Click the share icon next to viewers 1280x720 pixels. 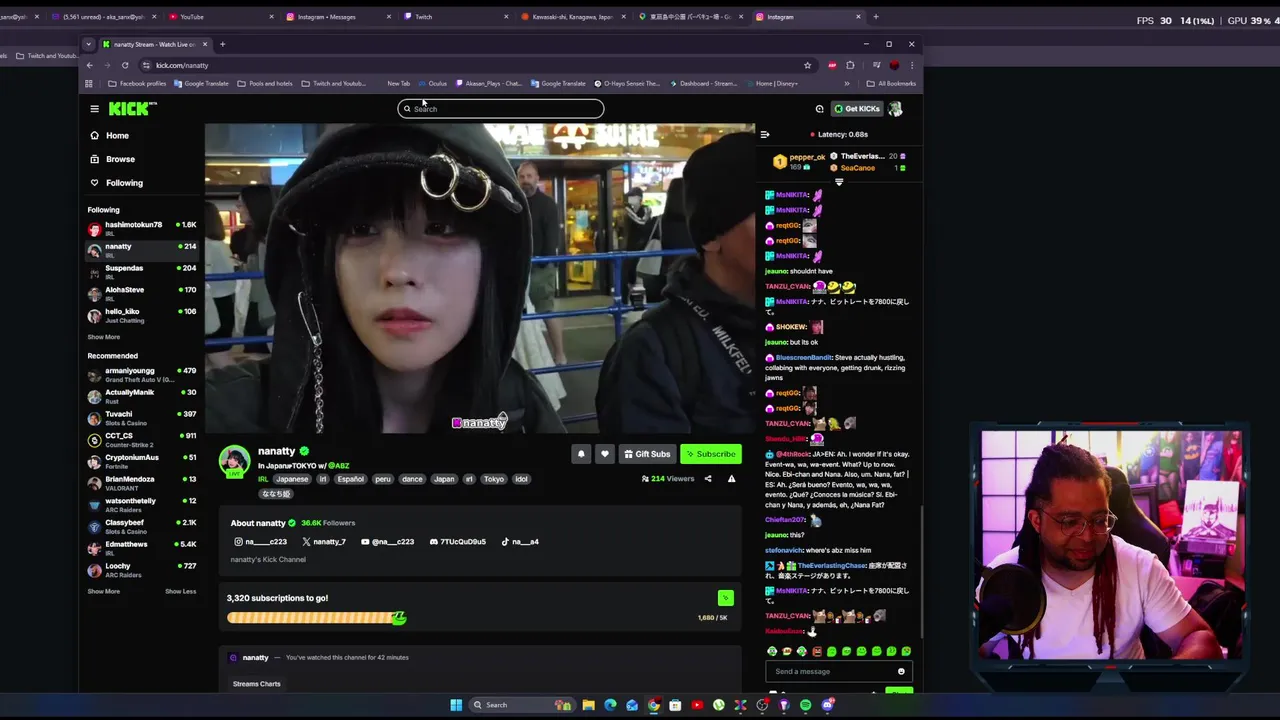click(x=708, y=479)
